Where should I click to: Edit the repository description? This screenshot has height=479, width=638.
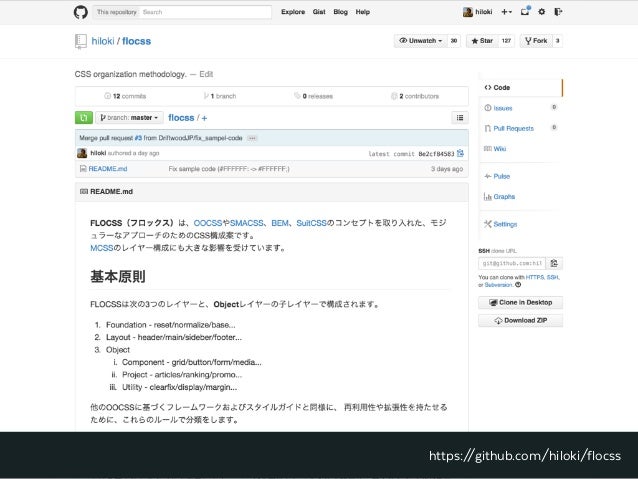click(x=206, y=74)
